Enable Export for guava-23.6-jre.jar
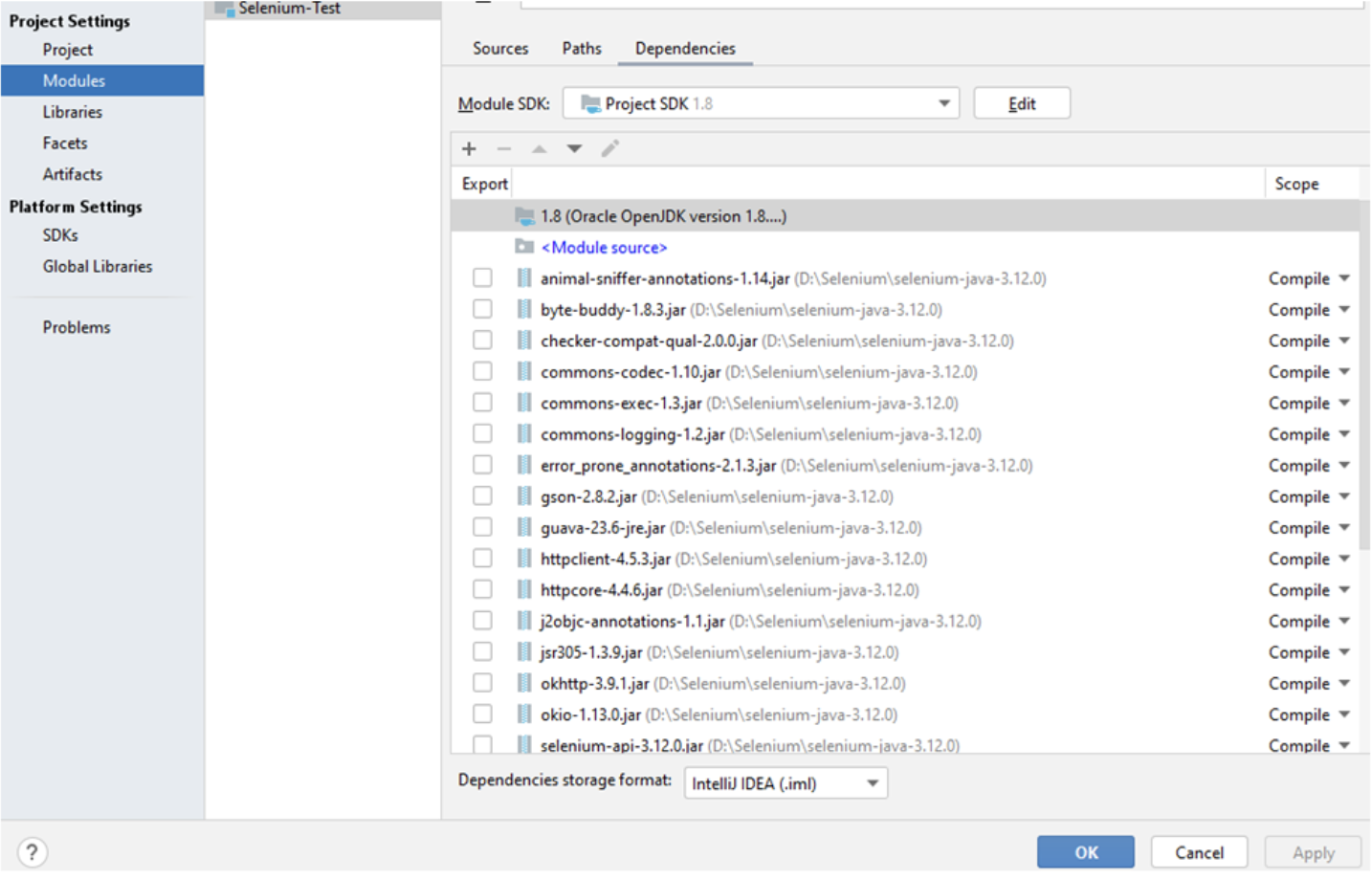Screen dimensions: 1372x880 pyautogui.click(x=482, y=527)
